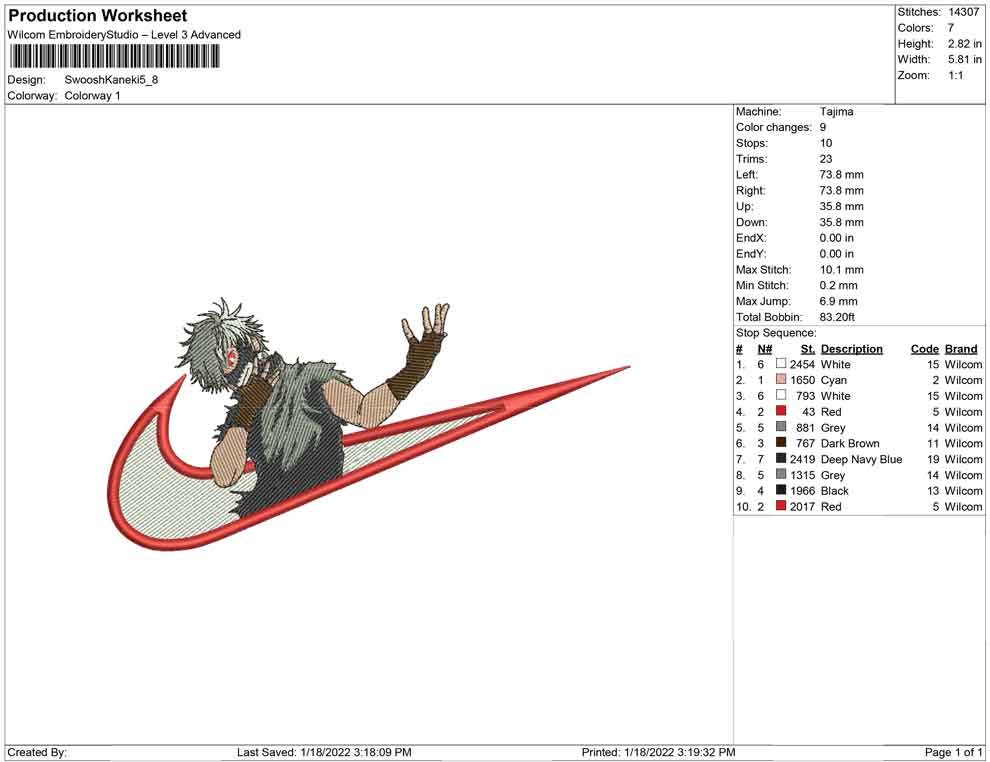
Task: Click the Cyan description in row 2
Action: (833, 380)
